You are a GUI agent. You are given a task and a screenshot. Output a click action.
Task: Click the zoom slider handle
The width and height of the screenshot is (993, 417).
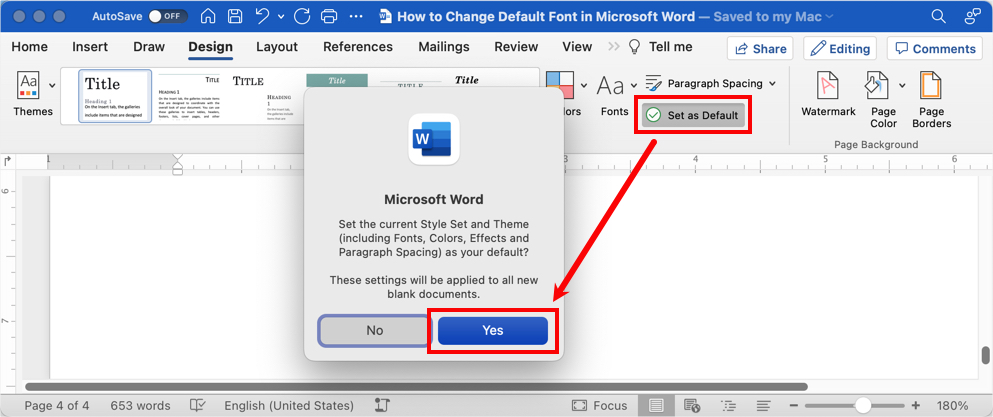tap(863, 406)
